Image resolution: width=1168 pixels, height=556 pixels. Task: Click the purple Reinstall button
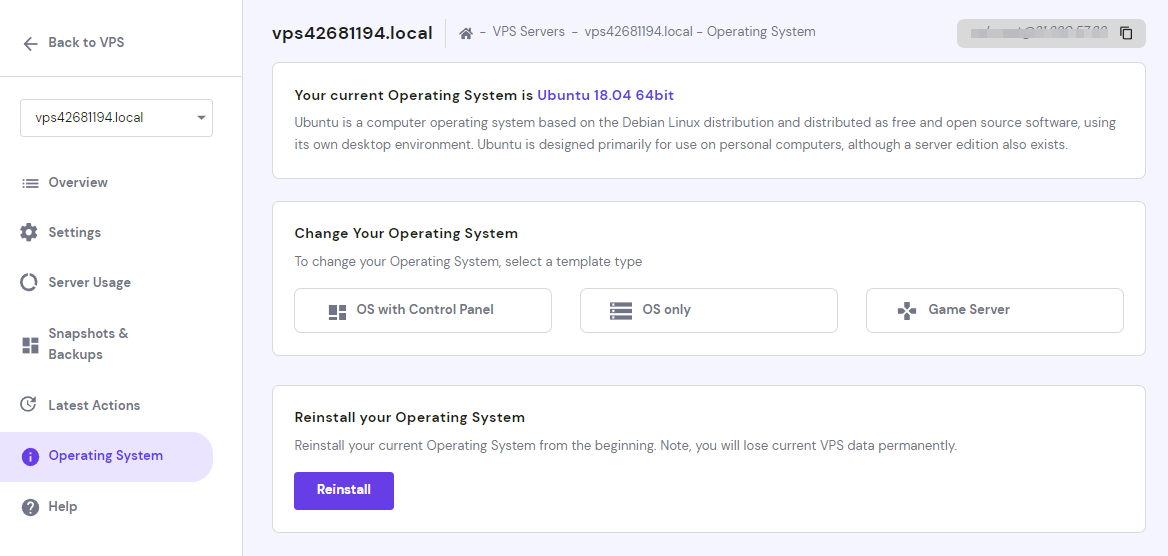tap(343, 490)
